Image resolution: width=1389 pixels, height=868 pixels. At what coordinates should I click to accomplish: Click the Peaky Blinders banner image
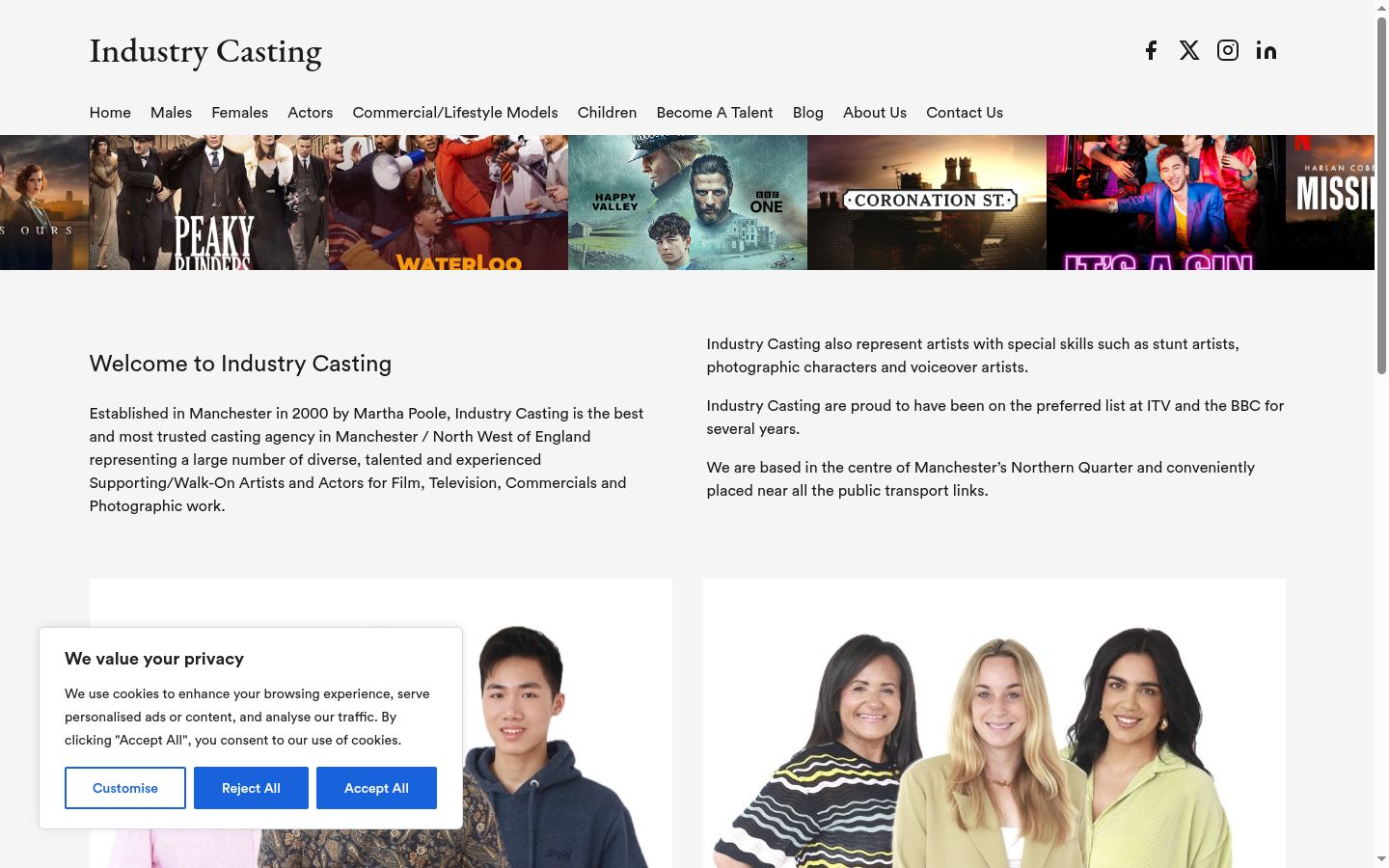(209, 203)
